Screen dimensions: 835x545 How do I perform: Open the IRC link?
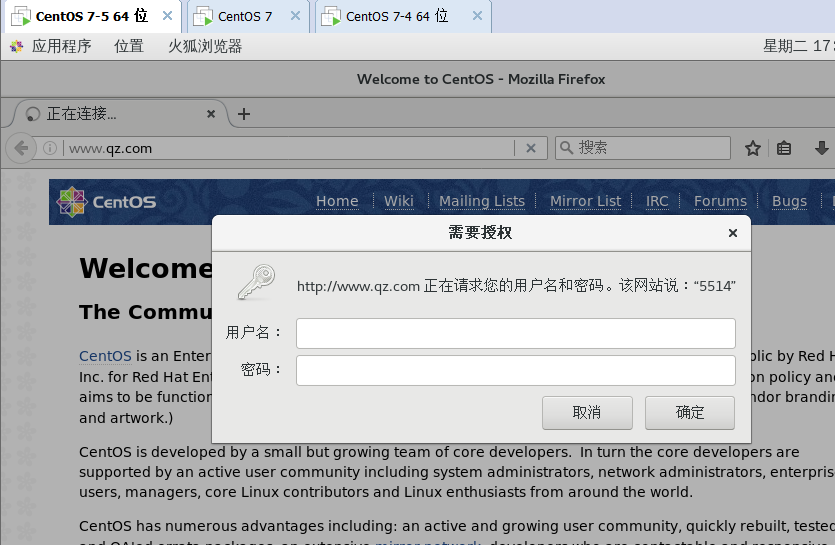coord(657,201)
